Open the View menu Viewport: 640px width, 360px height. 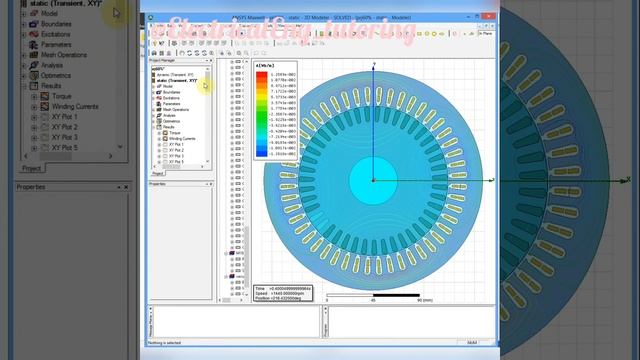coord(180,26)
